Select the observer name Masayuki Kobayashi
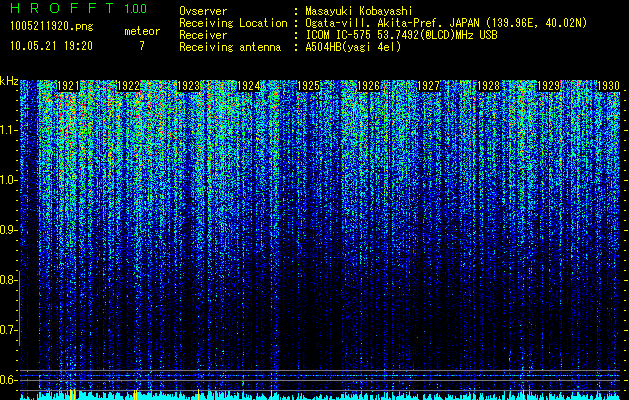 359,11
